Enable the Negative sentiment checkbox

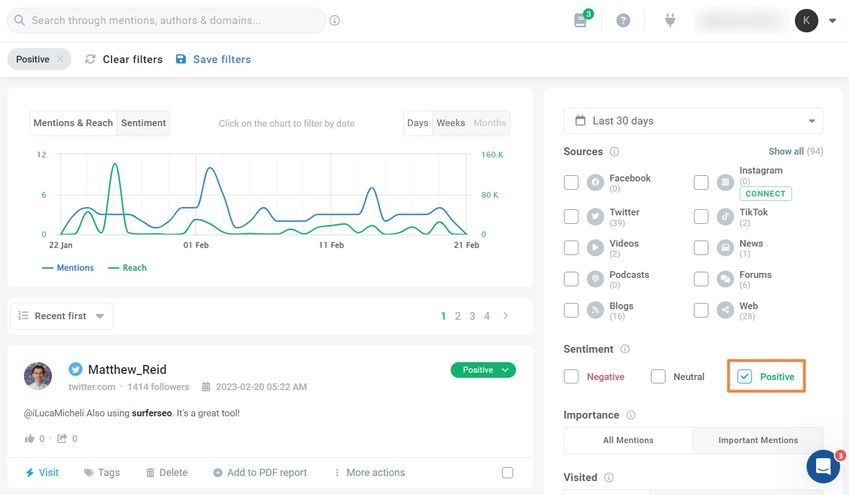[x=571, y=376]
